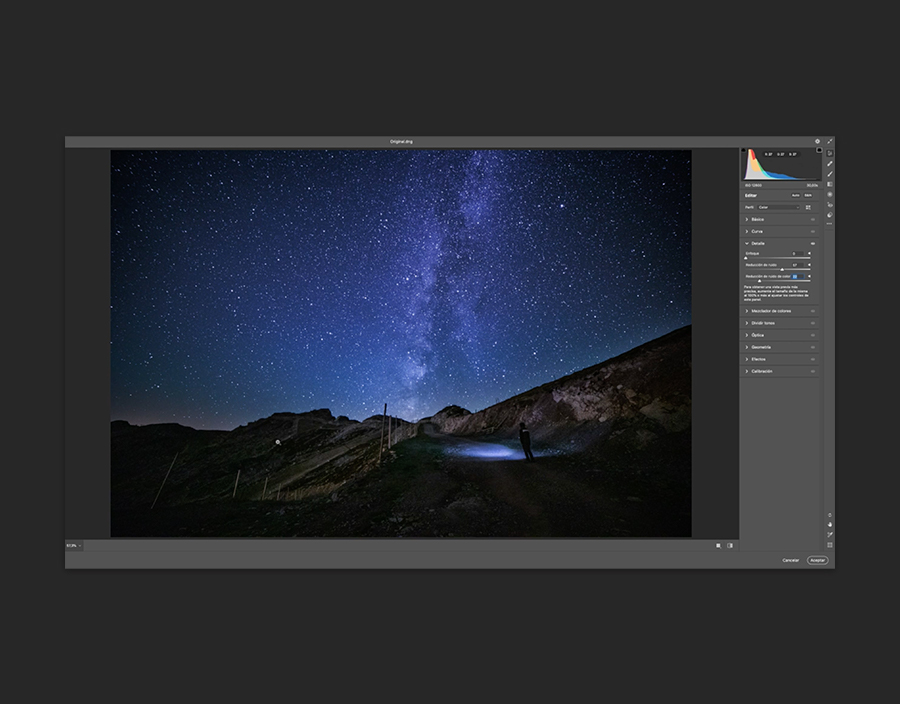Open Camera Raw preferences gear icon
This screenshot has height=704, width=900.
817,141
